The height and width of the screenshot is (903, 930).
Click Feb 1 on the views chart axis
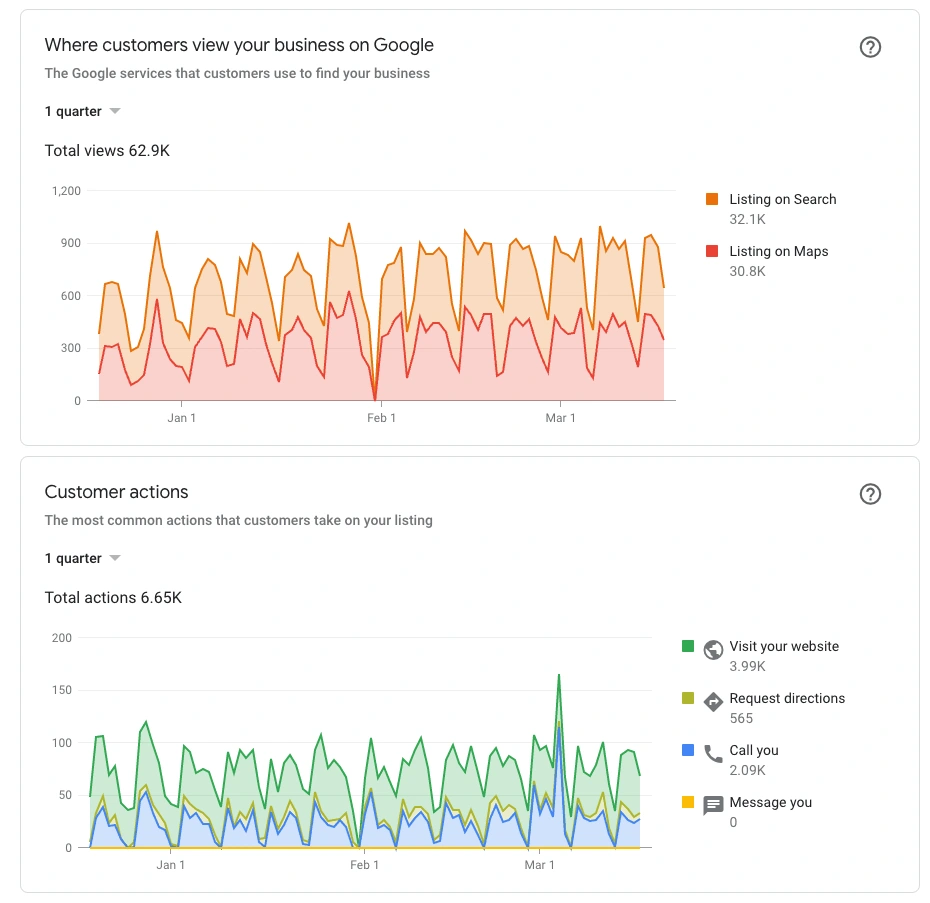(x=381, y=418)
